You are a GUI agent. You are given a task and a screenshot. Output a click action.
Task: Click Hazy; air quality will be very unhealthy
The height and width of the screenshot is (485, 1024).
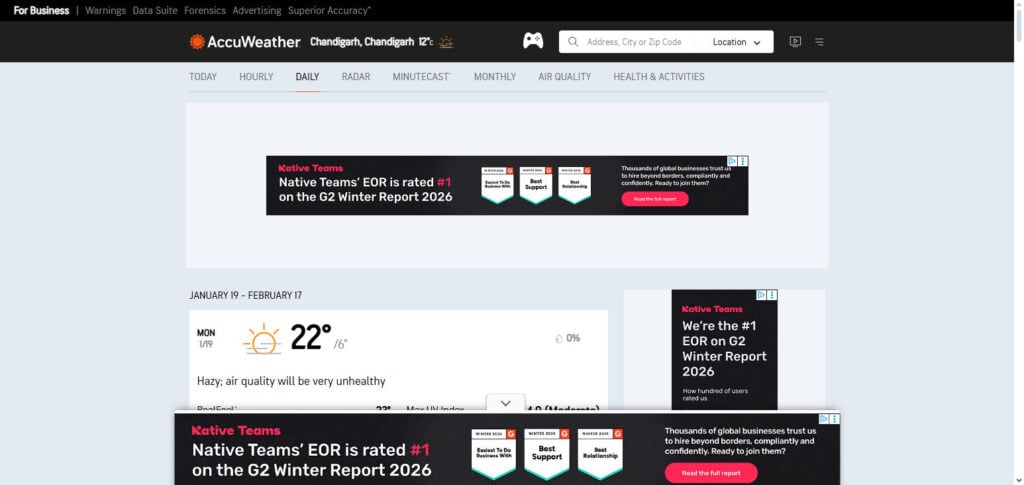pos(291,381)
